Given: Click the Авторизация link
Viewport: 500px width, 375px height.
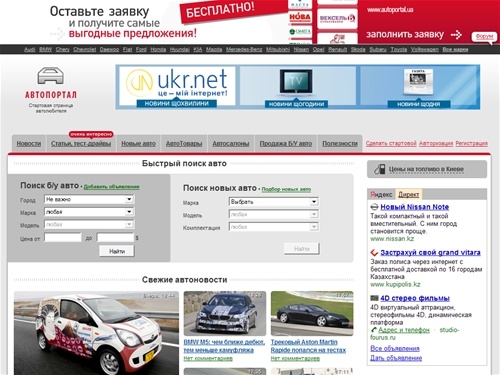Looking at the screenshot, I should pyautogui.click(x=436, y=143).
